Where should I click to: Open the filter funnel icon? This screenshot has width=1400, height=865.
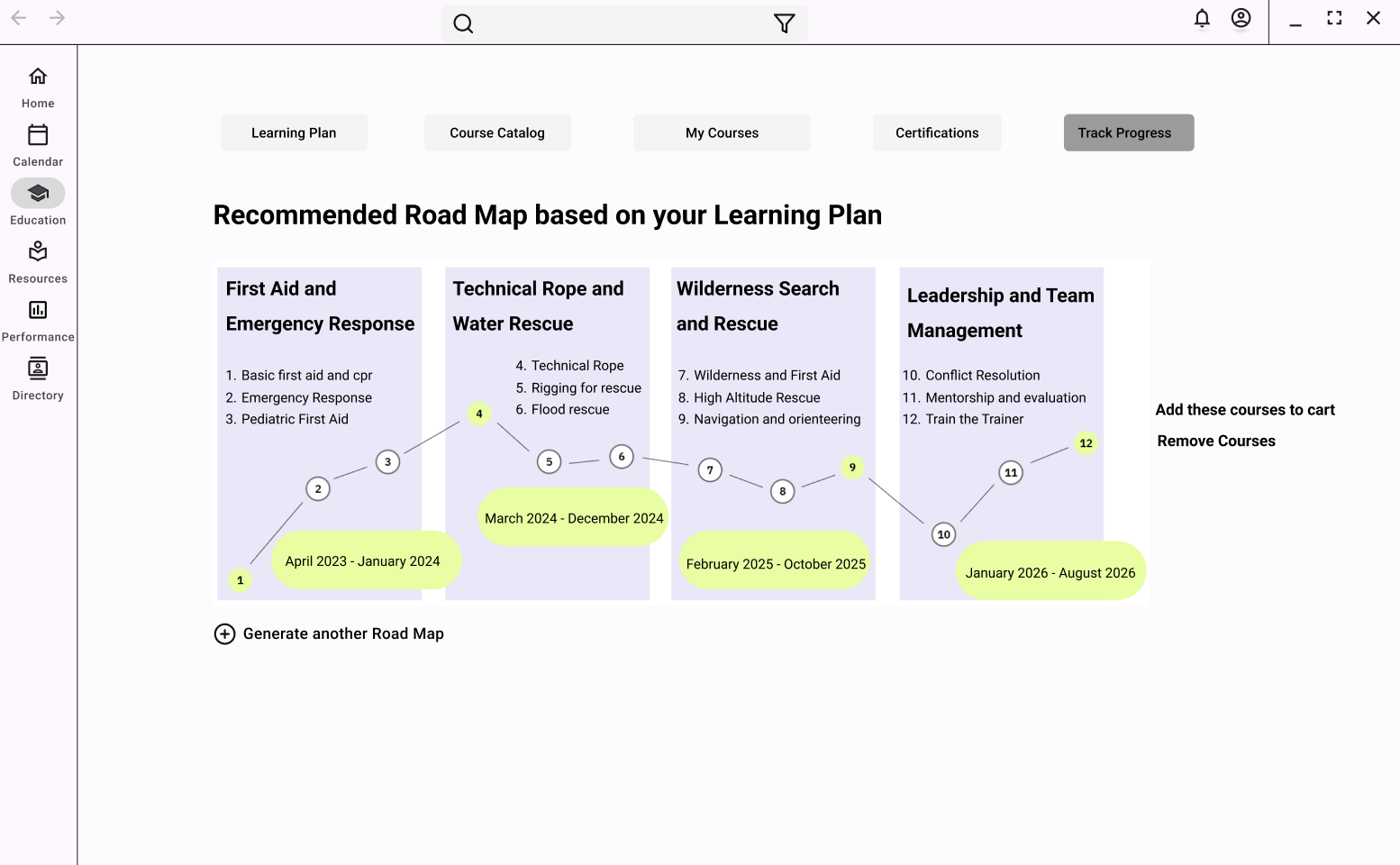click(x=785, y=23)
